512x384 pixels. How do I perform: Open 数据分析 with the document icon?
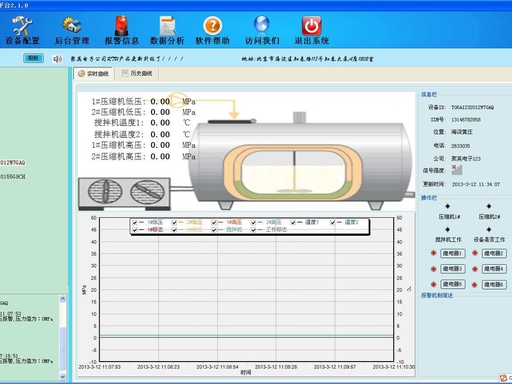pos(167,31)
